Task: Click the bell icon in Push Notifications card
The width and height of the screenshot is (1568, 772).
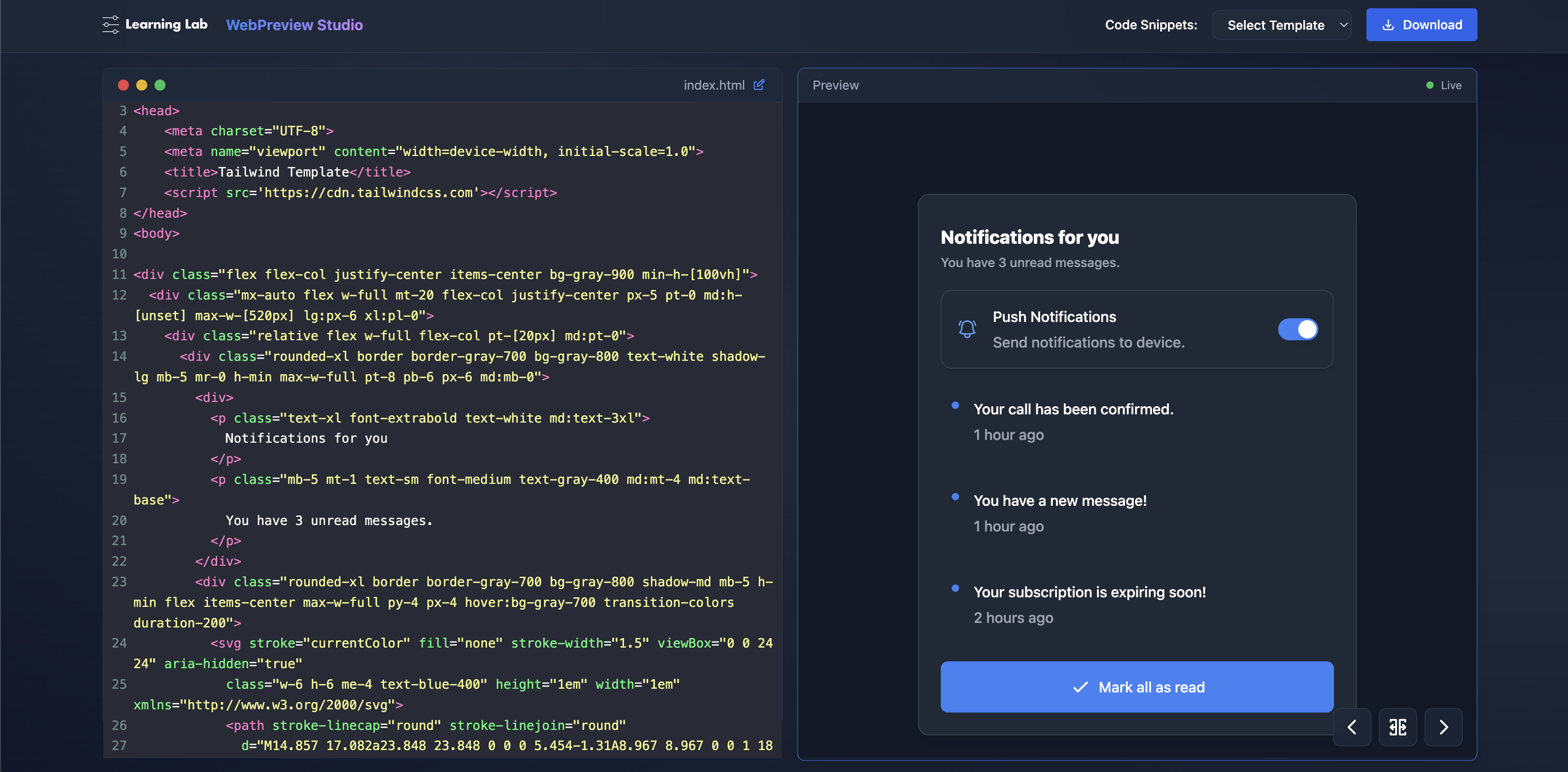Action: pos(966,329)
